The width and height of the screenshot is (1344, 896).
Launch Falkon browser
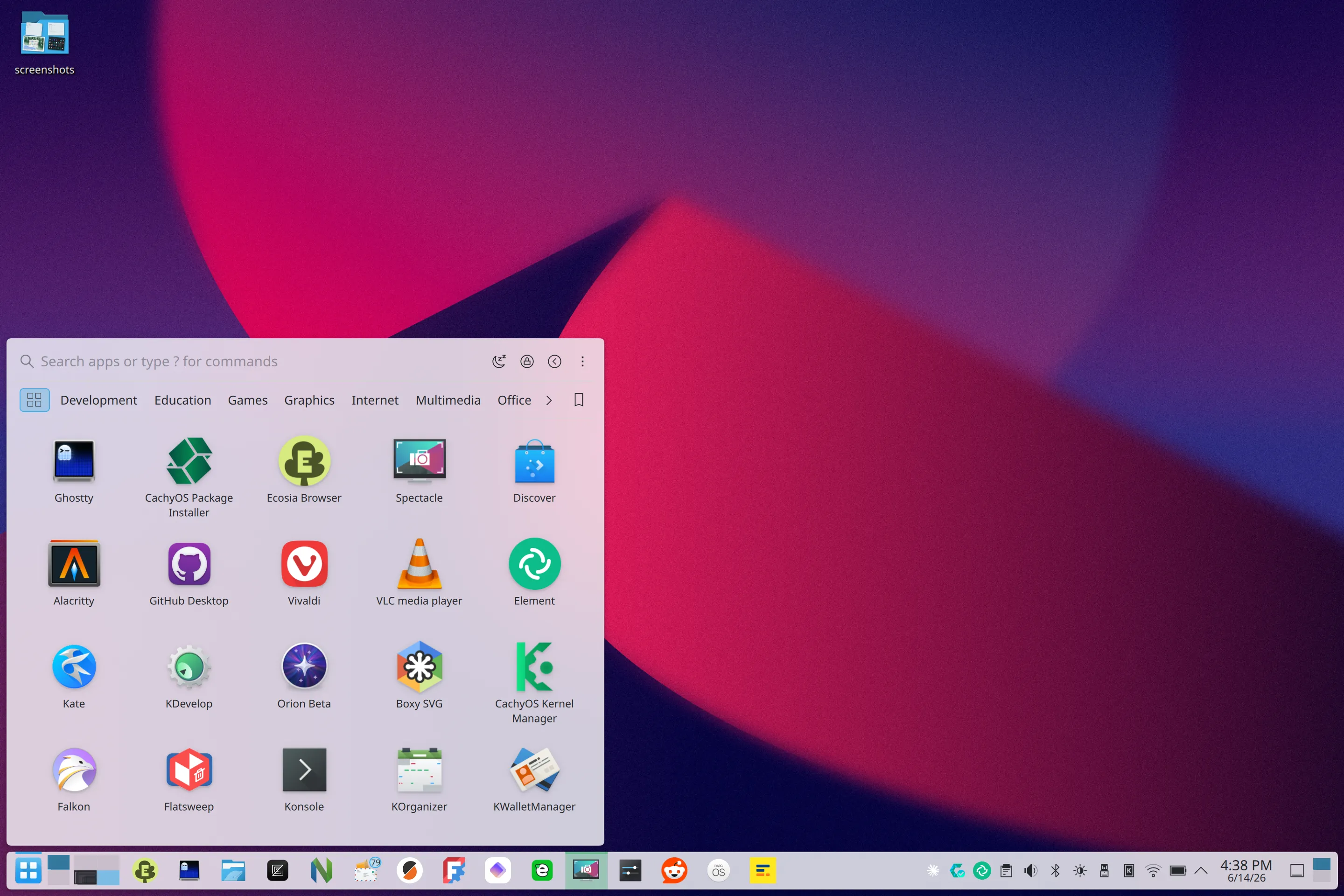click(74, 779)
